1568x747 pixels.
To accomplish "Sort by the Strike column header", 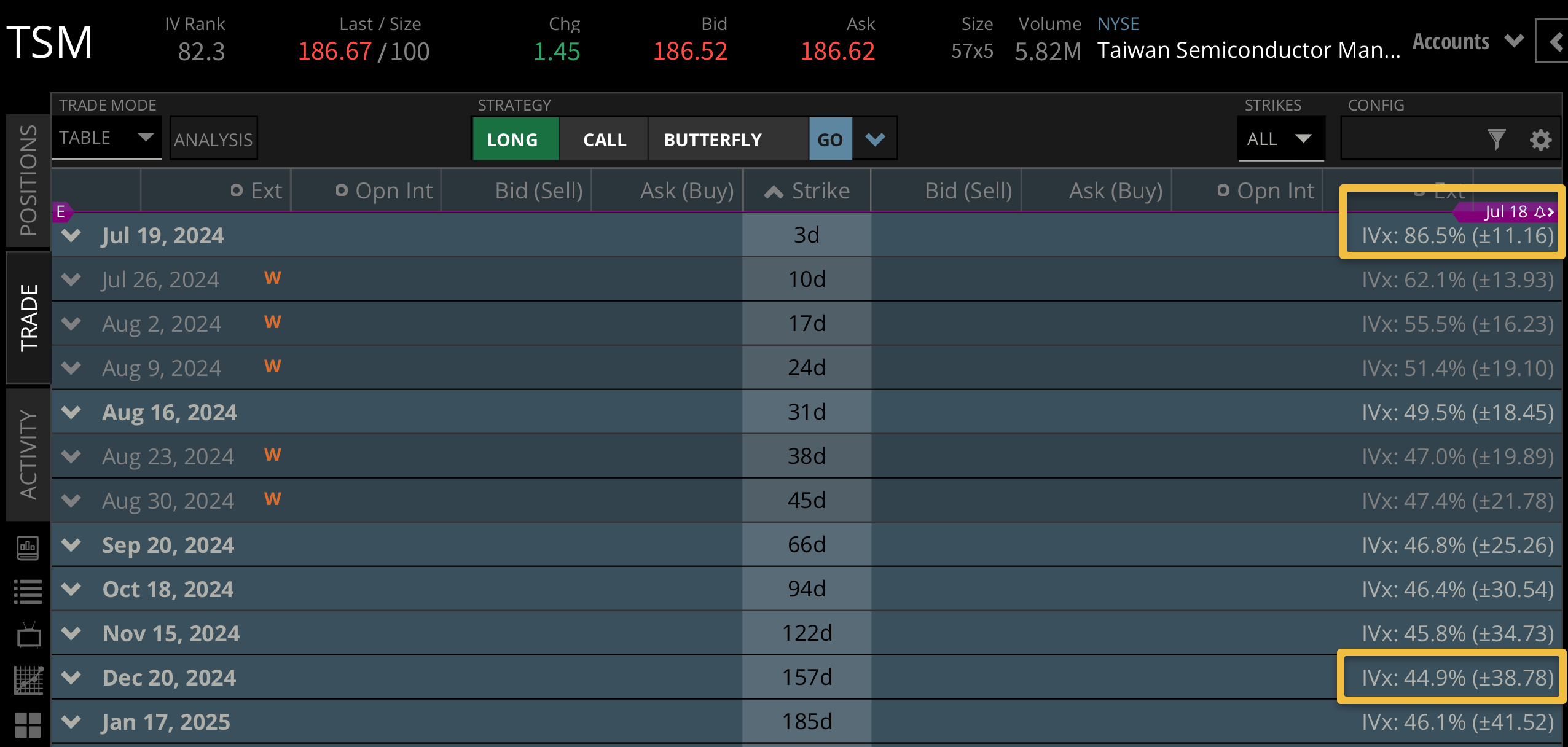I will click(807, 191).
